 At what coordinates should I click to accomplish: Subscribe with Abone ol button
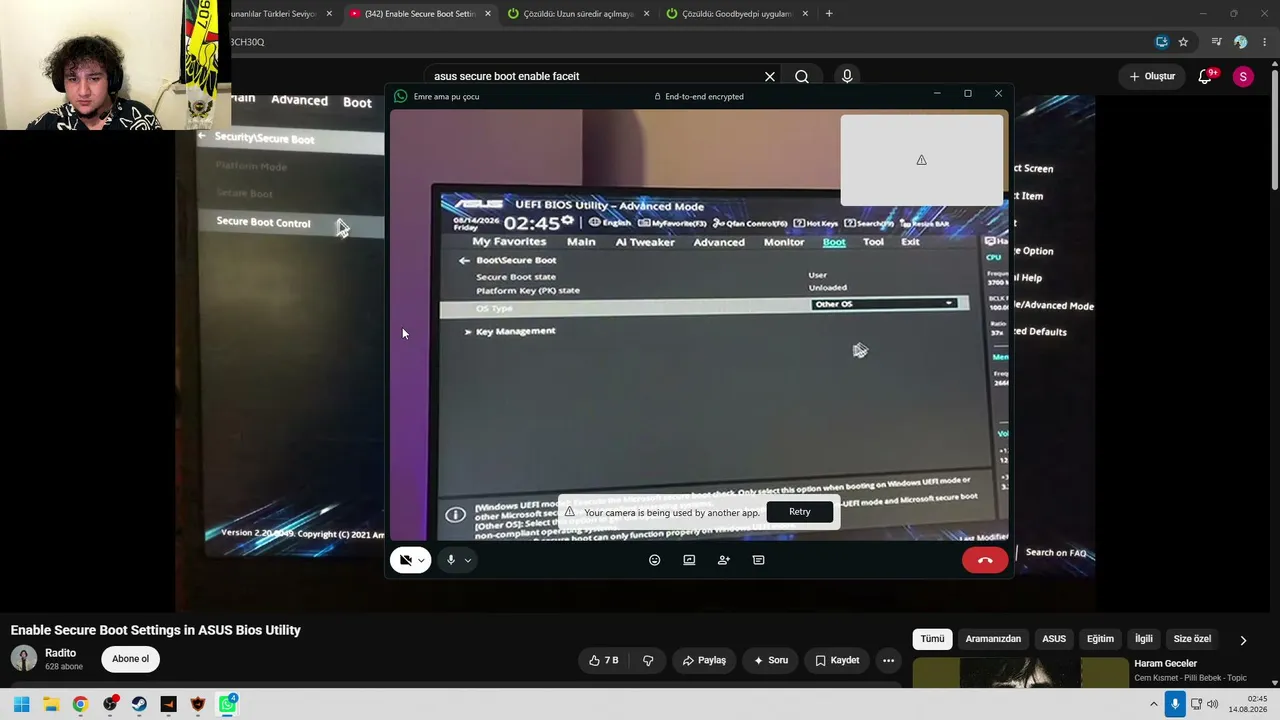point(130,659)
